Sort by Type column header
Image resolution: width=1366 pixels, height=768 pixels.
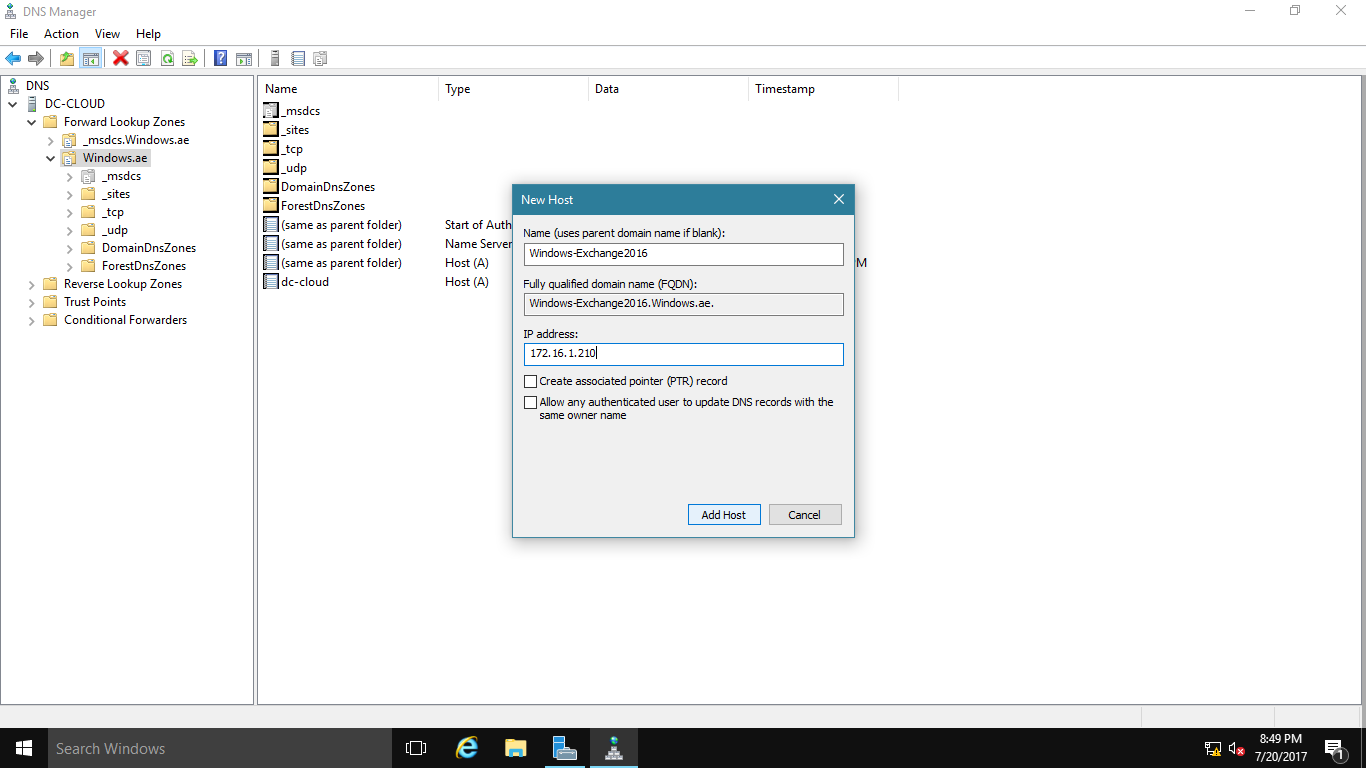pos(514,89)
